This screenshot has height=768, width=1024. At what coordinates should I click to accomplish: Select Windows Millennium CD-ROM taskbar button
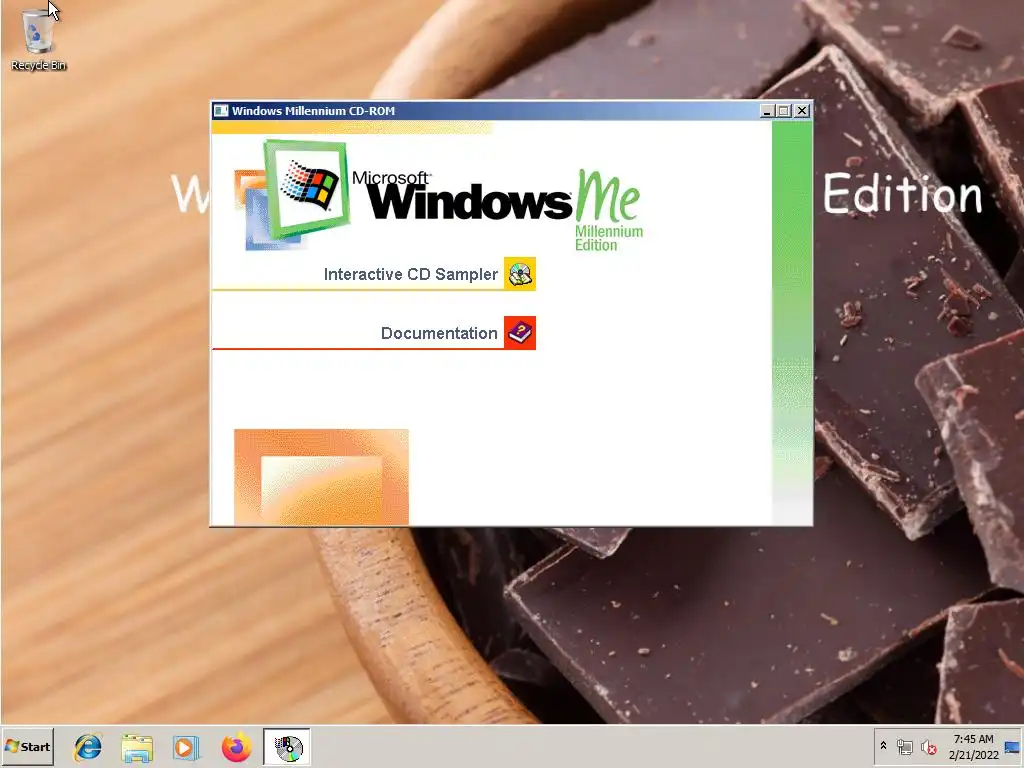tap(287, 747)
